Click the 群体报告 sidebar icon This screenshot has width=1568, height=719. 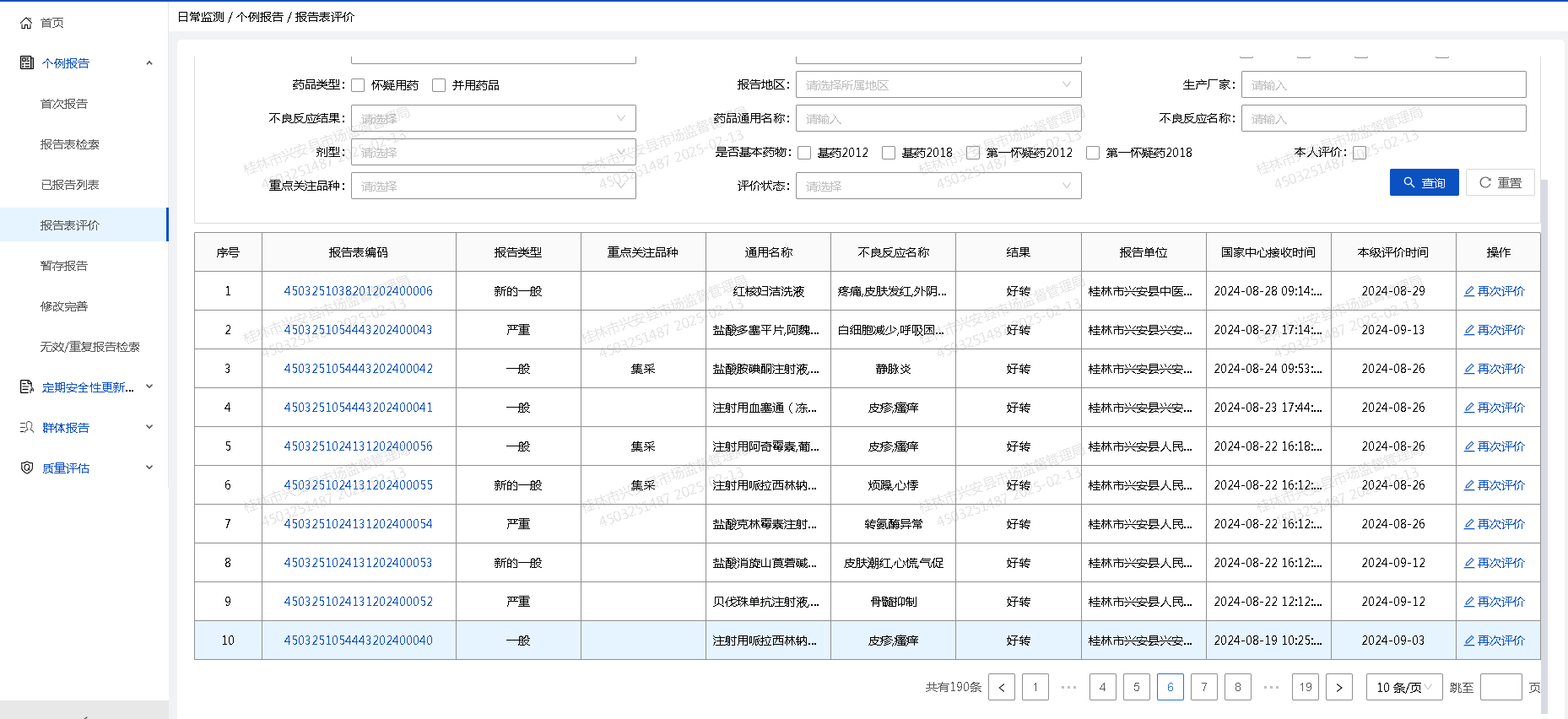(x=27, y=427)
